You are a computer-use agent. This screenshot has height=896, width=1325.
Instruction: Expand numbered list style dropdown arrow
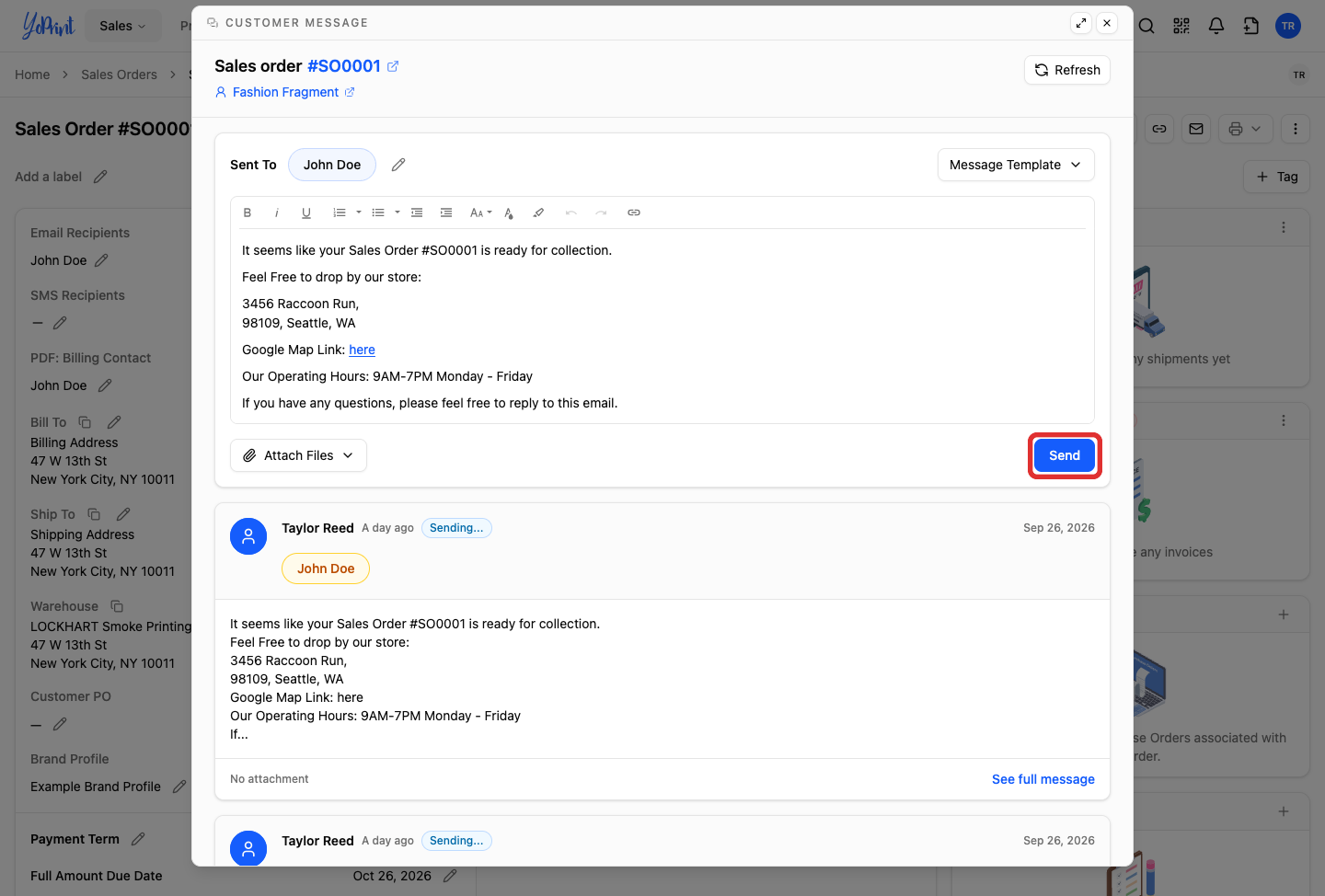[x=359, y=213]
